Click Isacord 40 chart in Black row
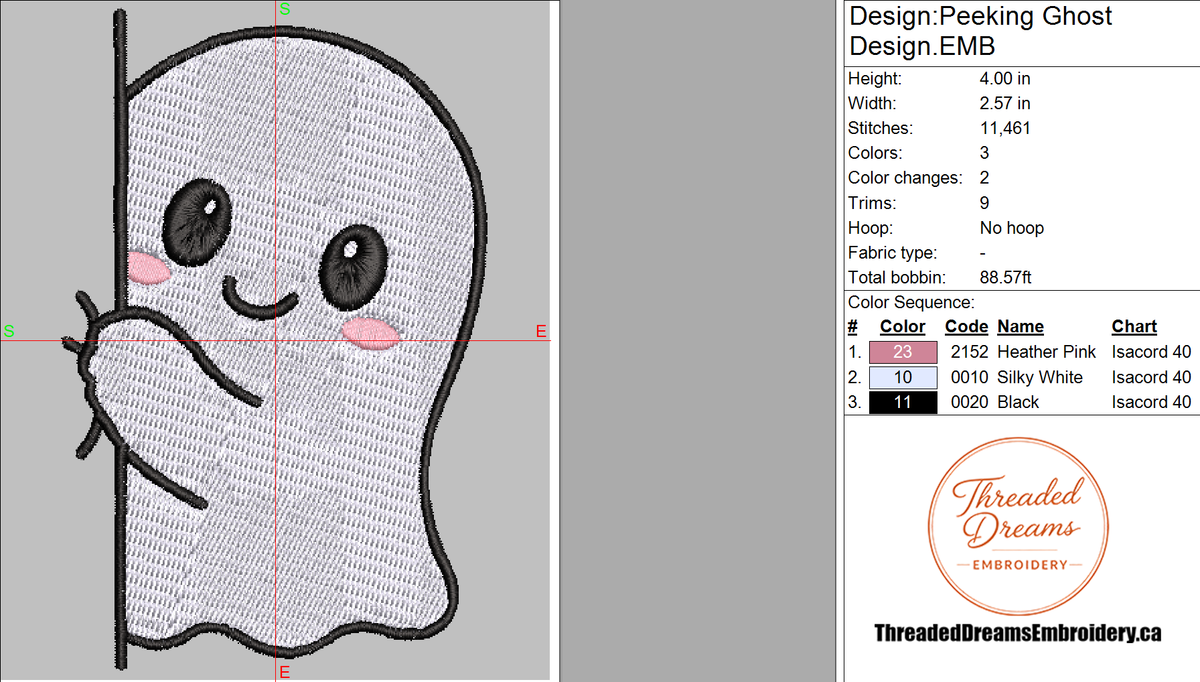This screenshot has width=1200, height=682. [x=1151, y=402]
